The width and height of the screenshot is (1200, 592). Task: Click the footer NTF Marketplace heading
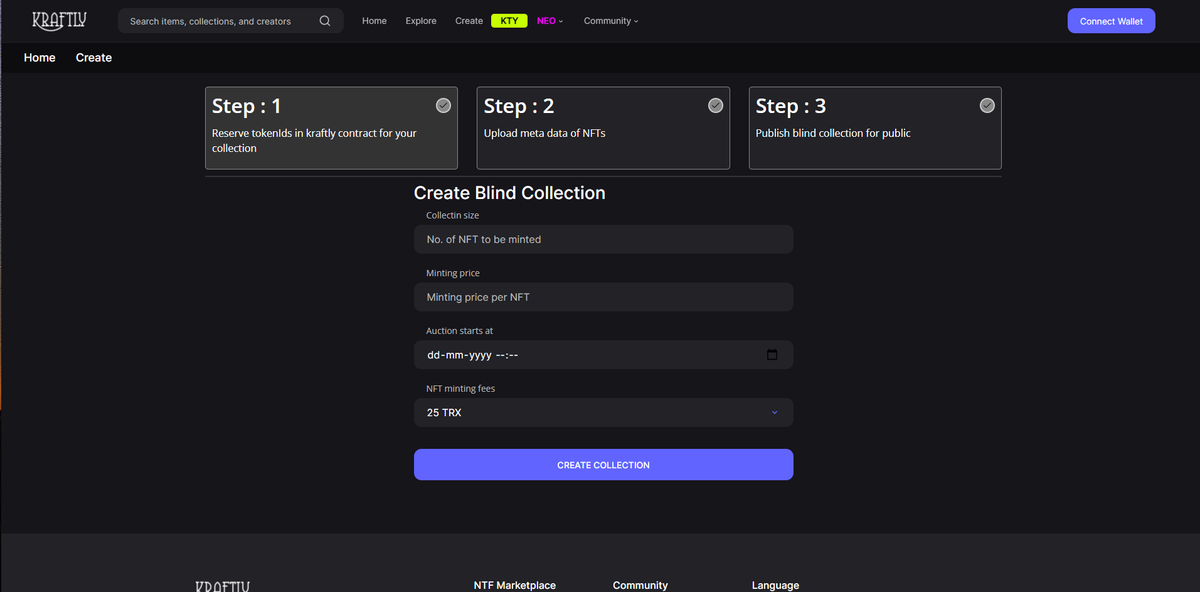tap(514, 585)
